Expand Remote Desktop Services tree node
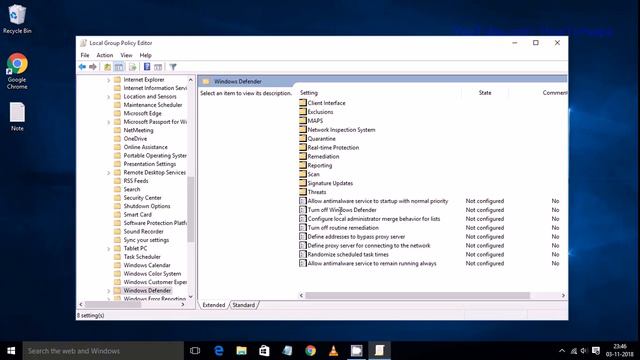The height and width of the screenshot is (360, 640). tap(109, 173)
